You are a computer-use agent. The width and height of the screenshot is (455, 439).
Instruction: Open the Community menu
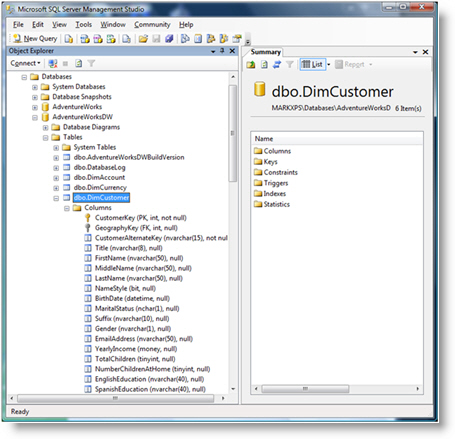click(152, 24)
